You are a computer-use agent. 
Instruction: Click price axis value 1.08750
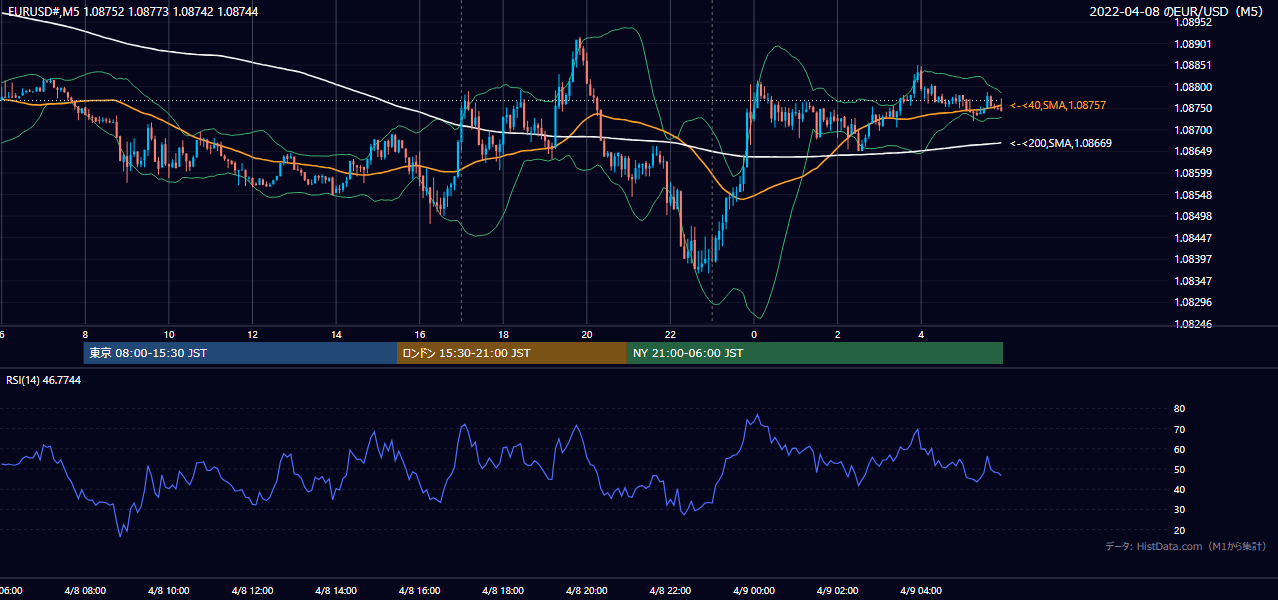pos(1193,108)
